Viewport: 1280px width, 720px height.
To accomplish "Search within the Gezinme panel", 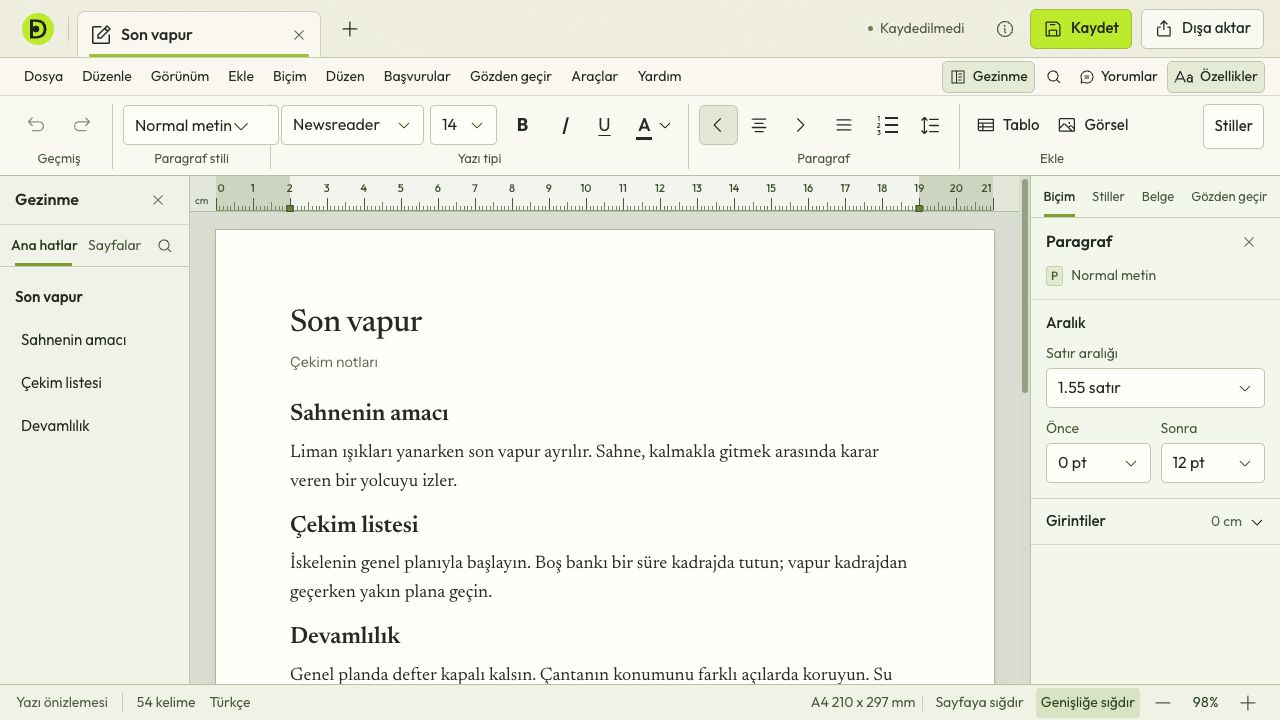I will (x=165, y=246).
